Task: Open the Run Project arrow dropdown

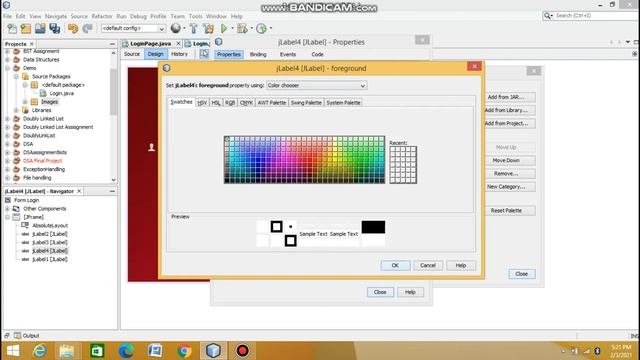Action: click(x=232, y=29)
